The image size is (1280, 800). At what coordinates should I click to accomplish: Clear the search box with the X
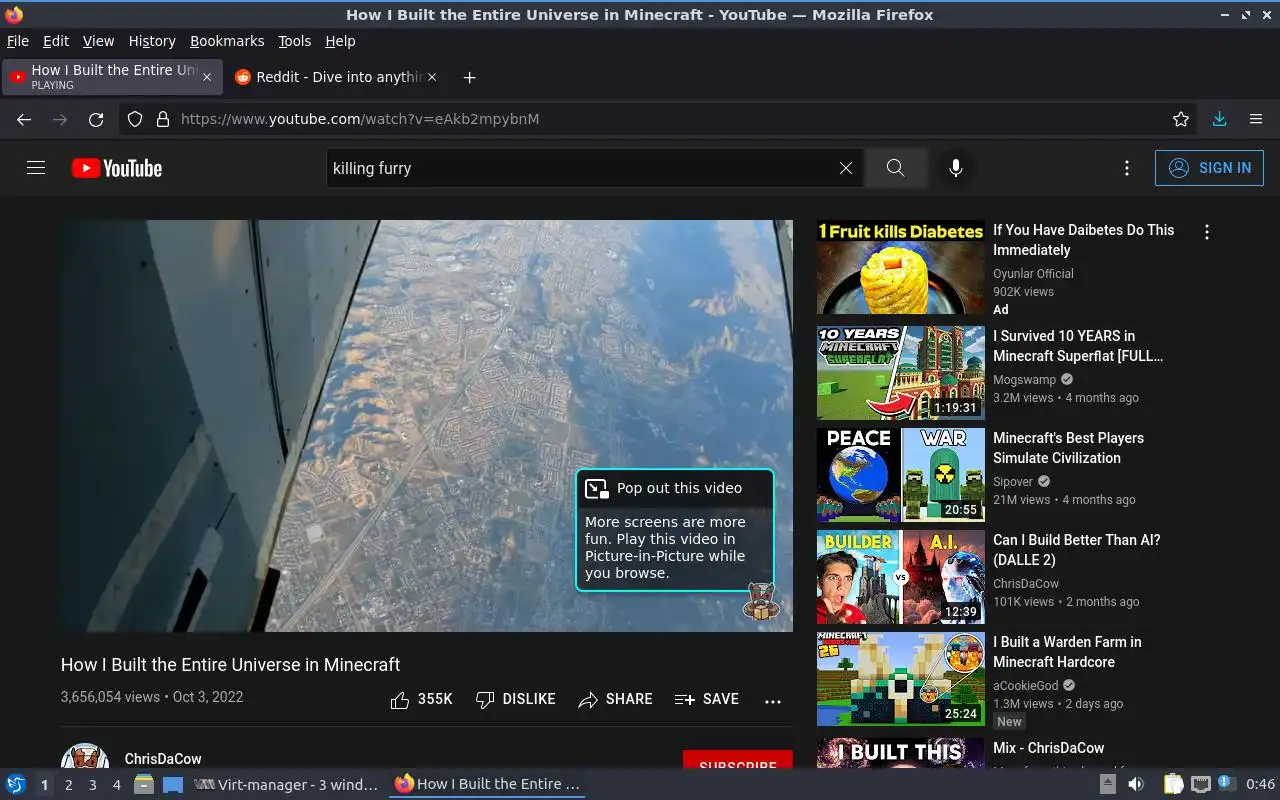tap(846, 168)
